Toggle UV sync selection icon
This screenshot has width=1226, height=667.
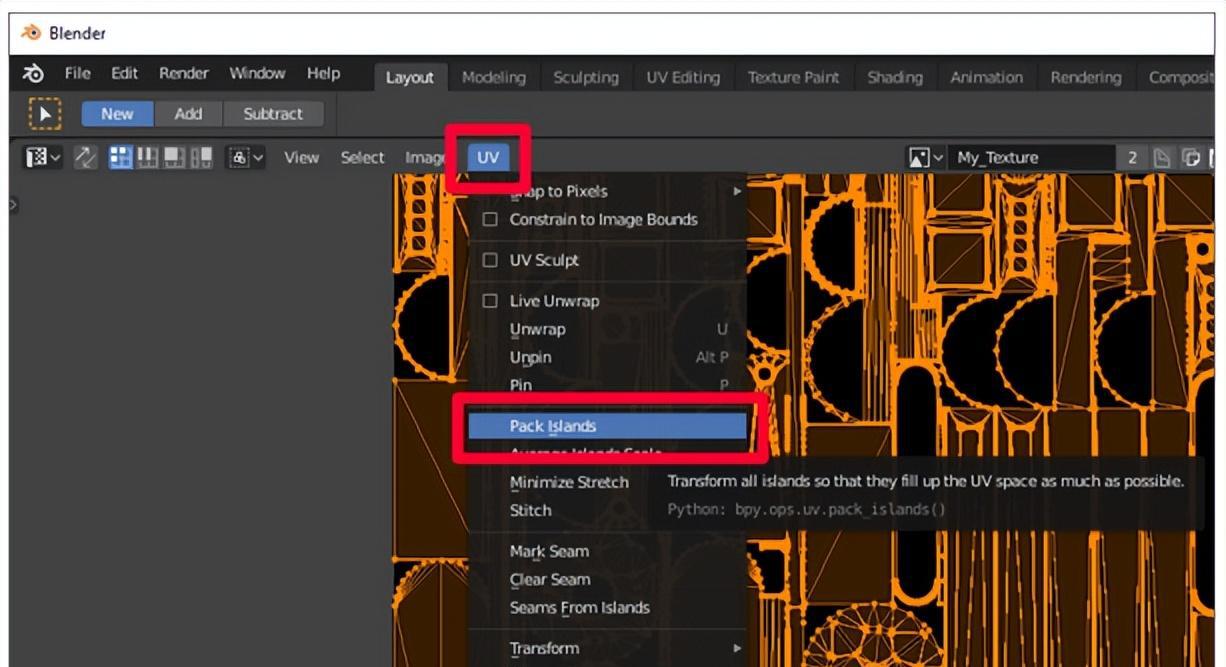coord(86,157)
